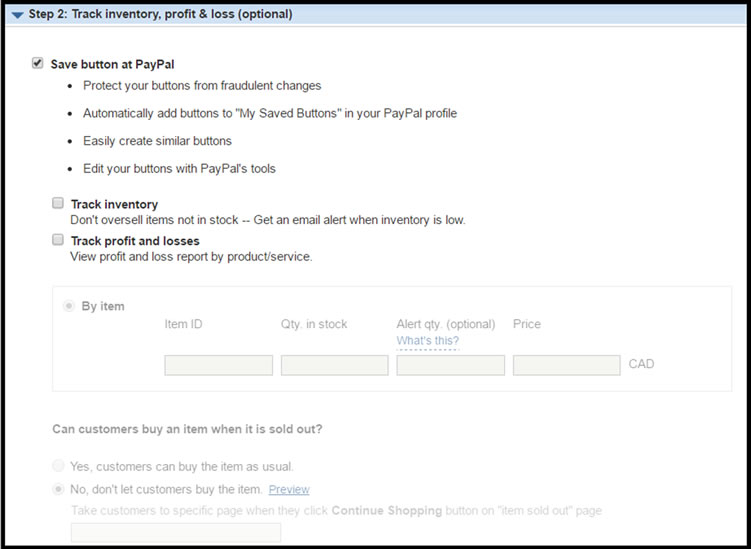Screen dimensions: 751x549
Task: Enable the Track inventory checkbox
Action: click(58, 203)
